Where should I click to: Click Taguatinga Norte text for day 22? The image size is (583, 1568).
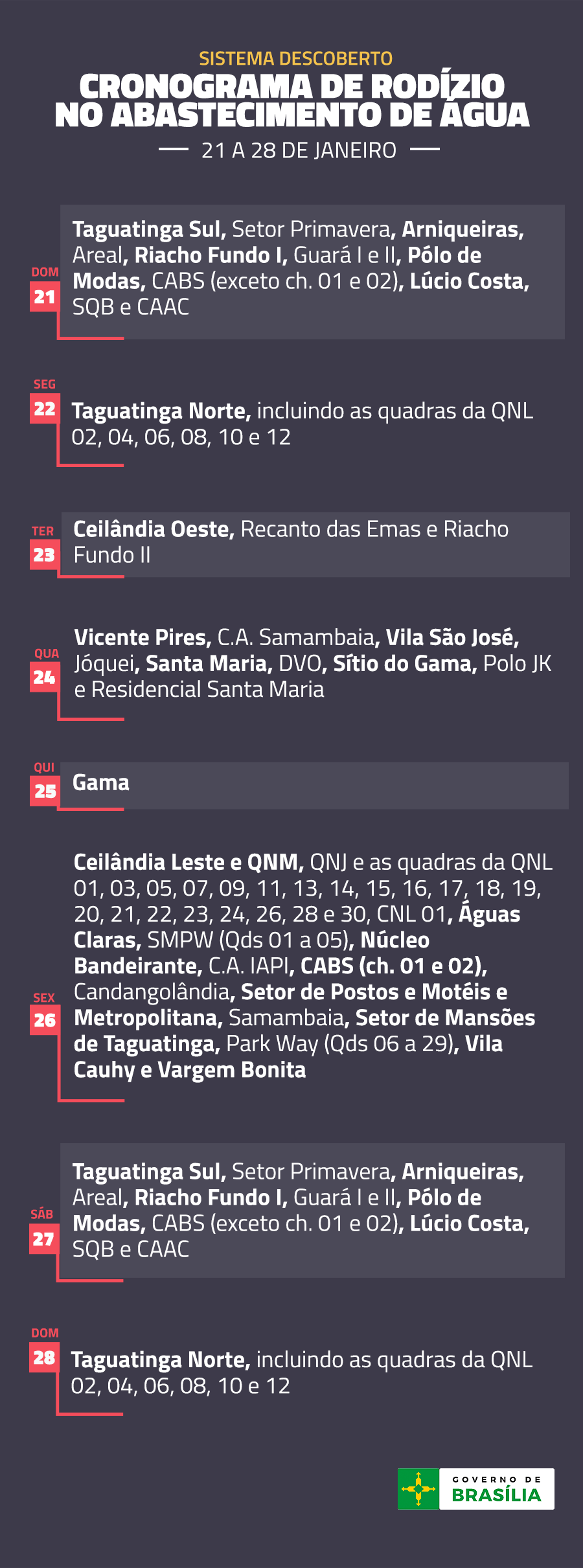(x=161, y=411)
